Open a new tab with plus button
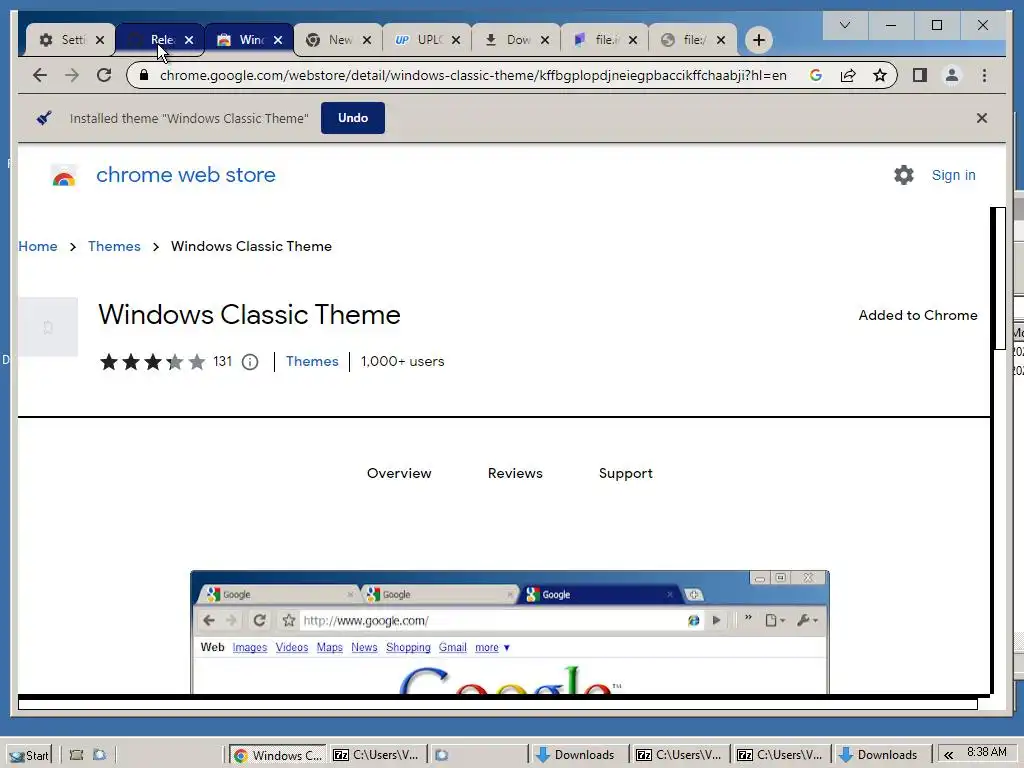 [758, 40]
